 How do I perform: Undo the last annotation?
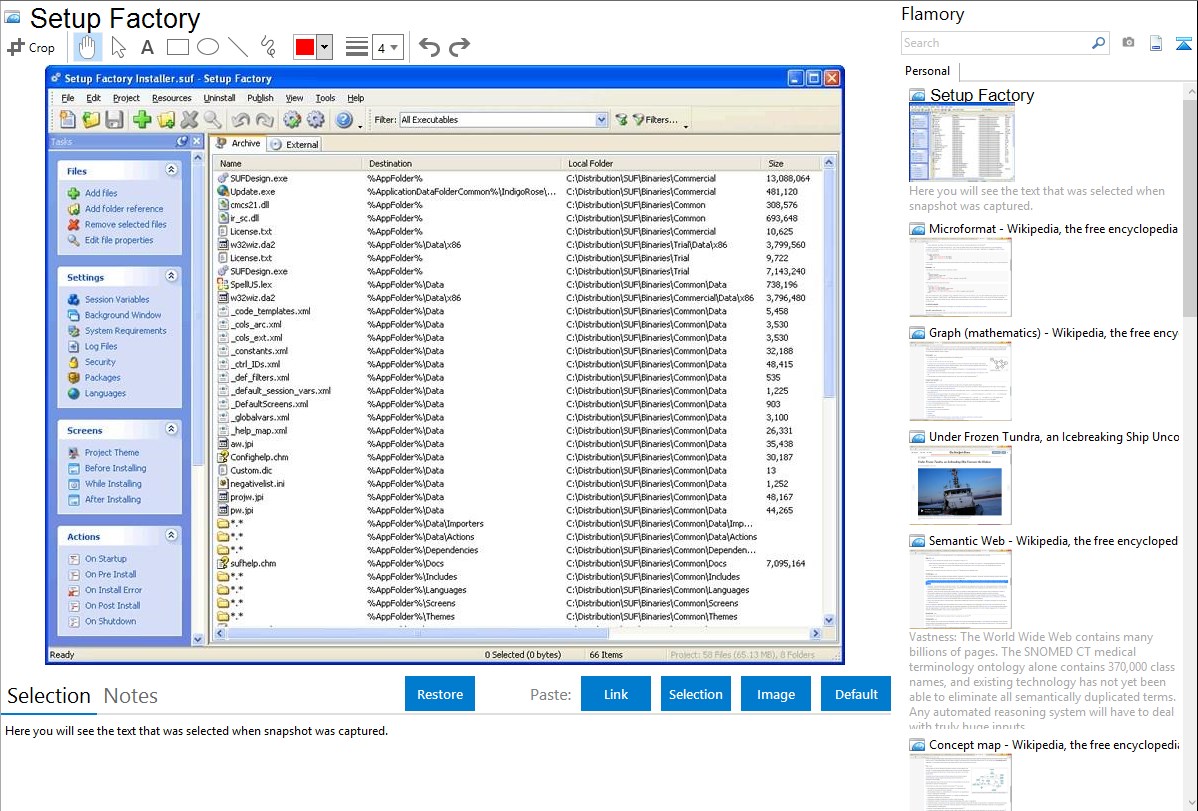tap(429, 47)
